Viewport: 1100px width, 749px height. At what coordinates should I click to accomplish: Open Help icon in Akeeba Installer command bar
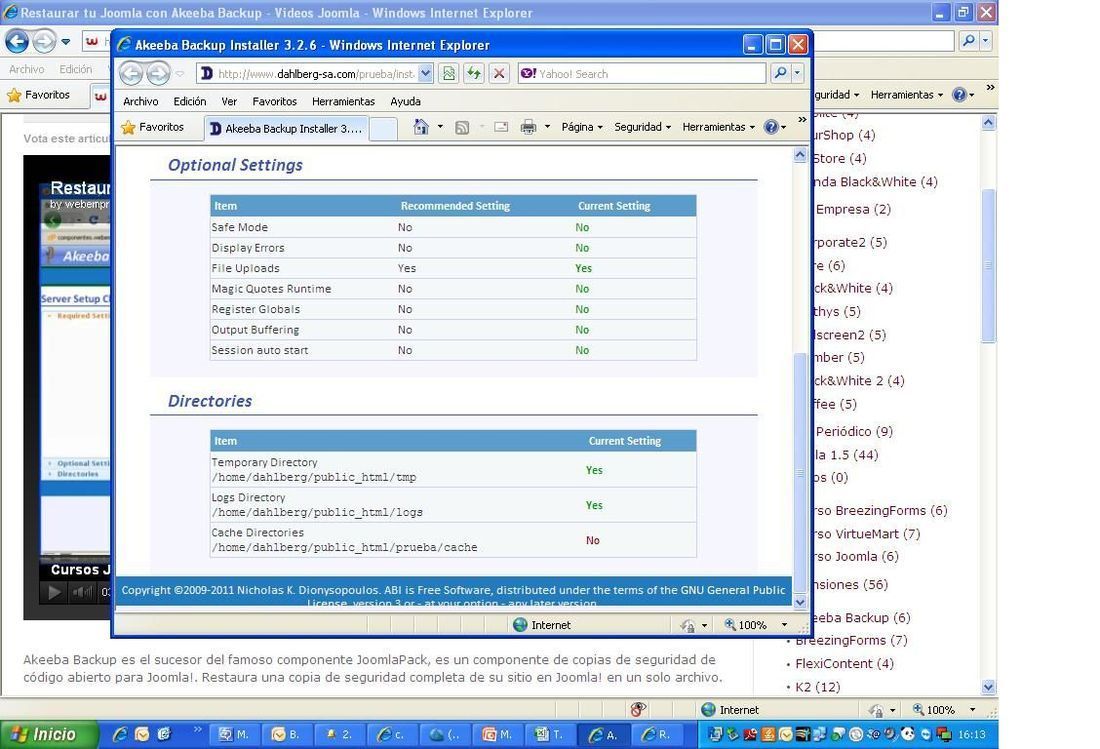coord(771,127)
